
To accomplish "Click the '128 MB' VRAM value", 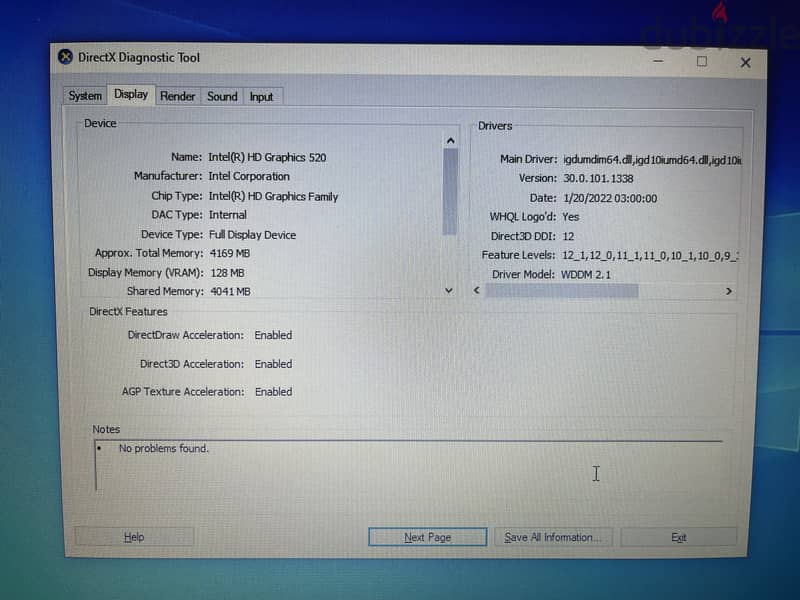I will coord(228,273).
